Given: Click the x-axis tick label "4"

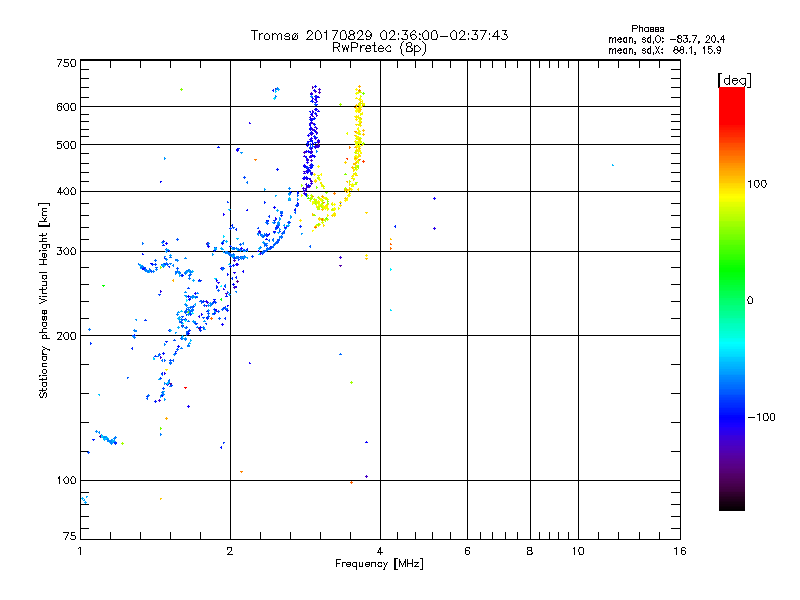Looking at the screenshot, I should 380,551.
